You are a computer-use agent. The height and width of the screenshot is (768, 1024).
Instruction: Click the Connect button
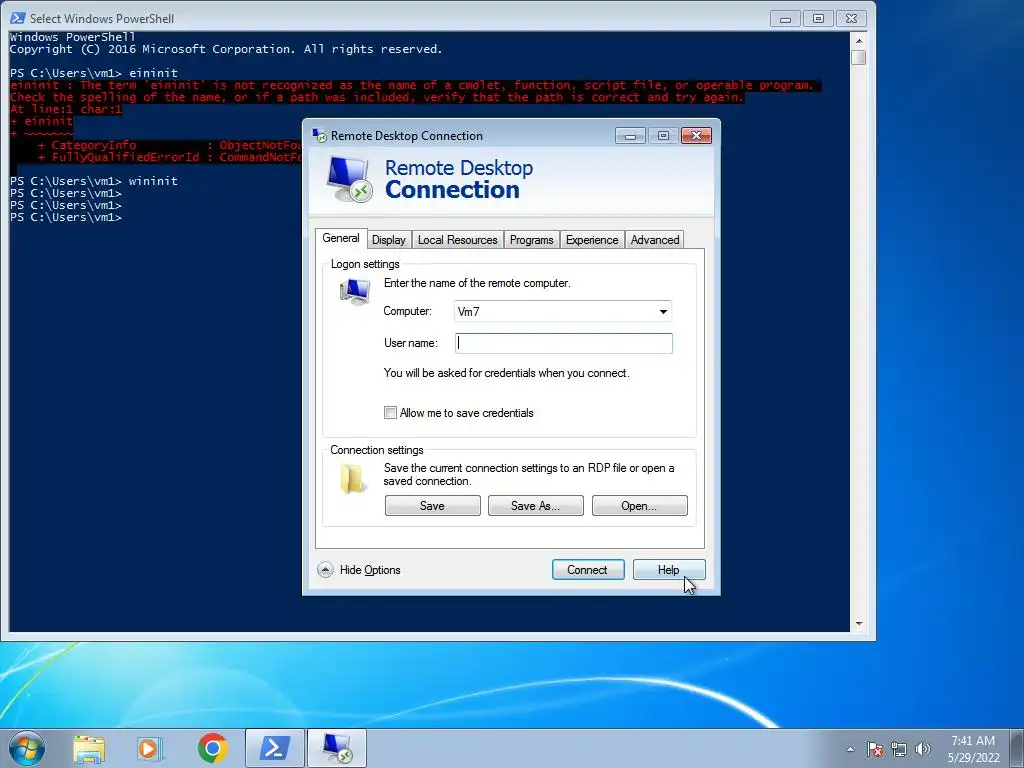point(588,569)
